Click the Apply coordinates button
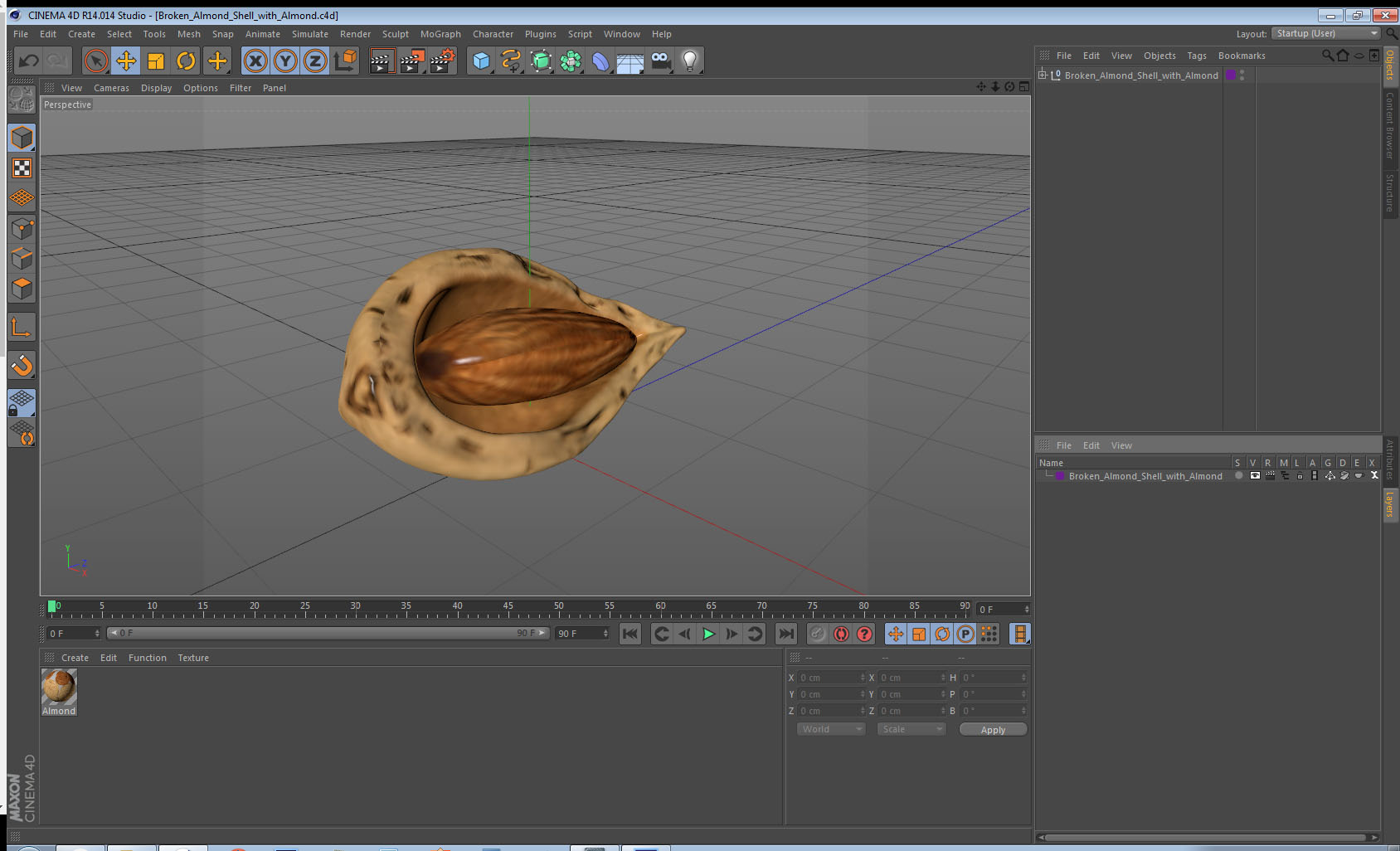This screenshot has height=851, width=1400. (993, 730)
